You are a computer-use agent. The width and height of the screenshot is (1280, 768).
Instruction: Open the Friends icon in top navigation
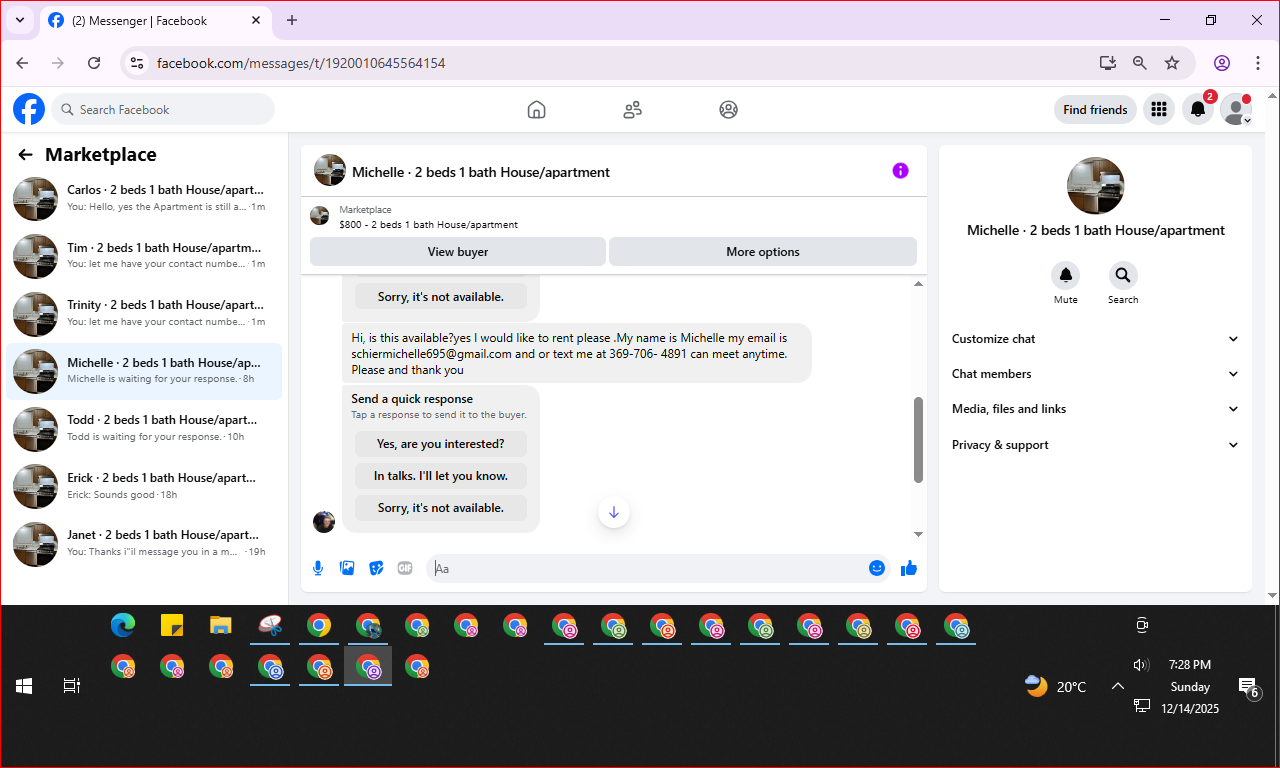tap(632, 110)
